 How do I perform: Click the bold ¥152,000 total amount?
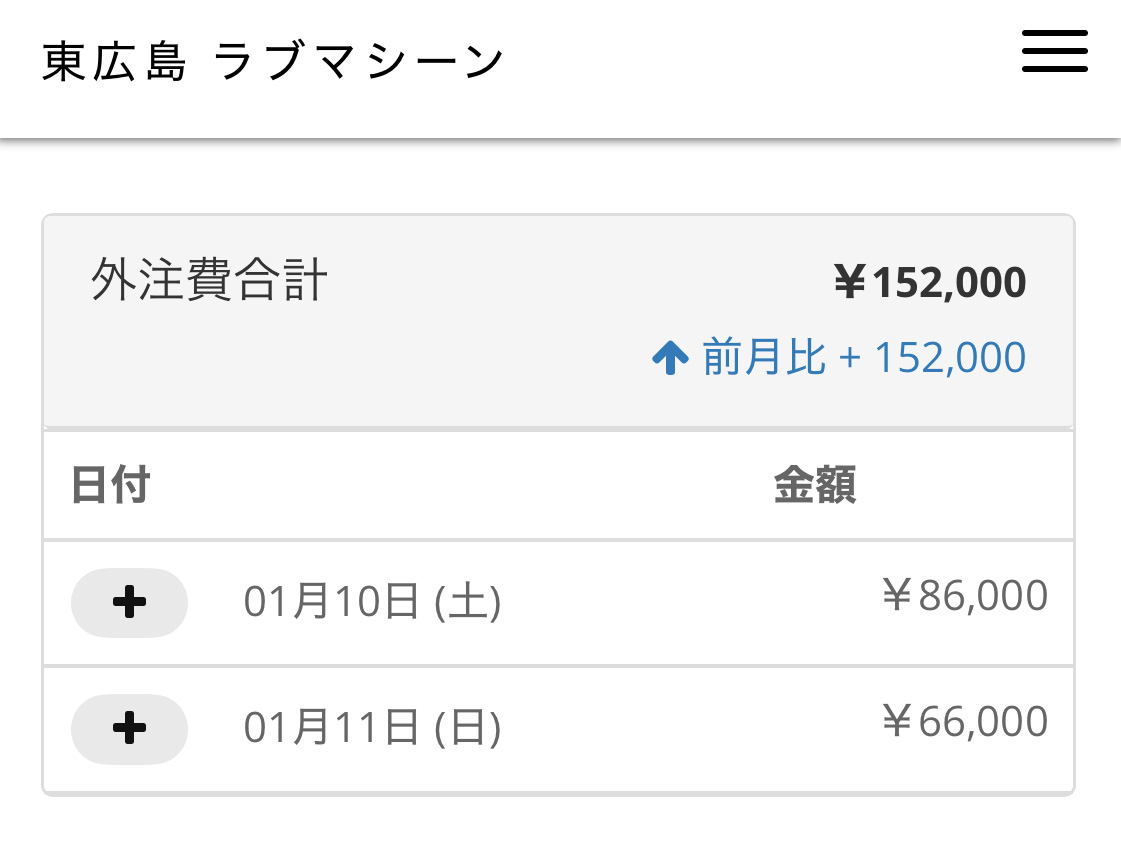930,284
